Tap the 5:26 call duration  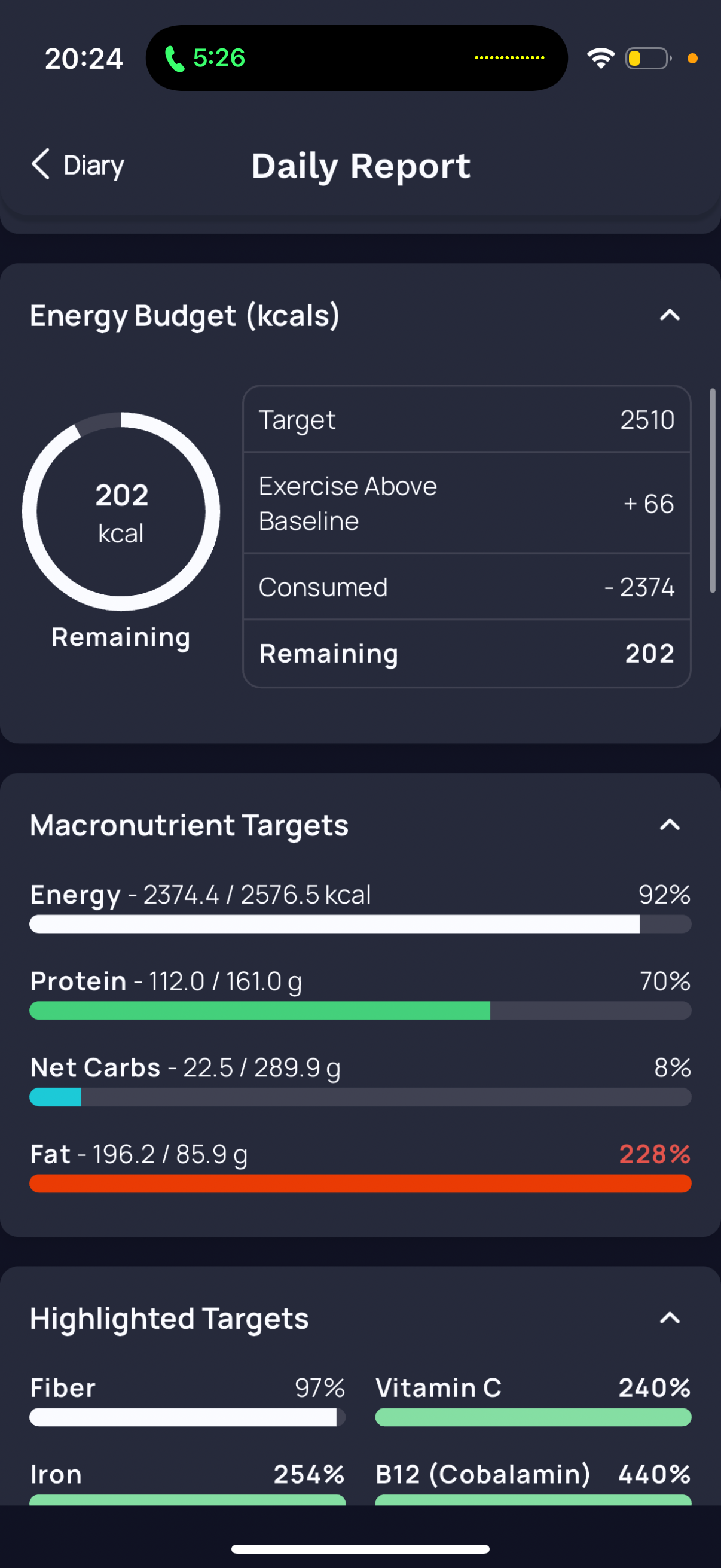coord(219,59)
